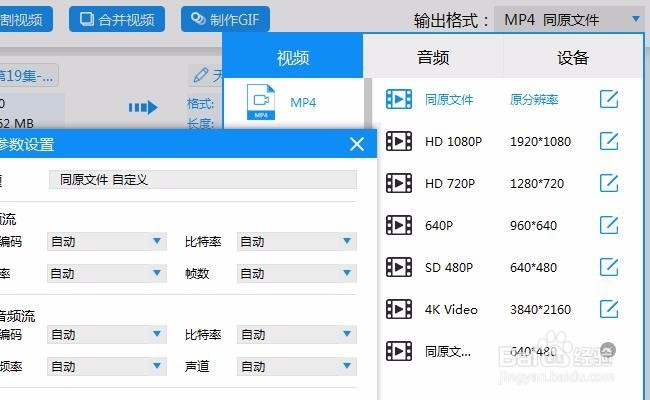Select the MP4 format icon
The height and width of the screenshot is (400, 650).
coord(261,102)
